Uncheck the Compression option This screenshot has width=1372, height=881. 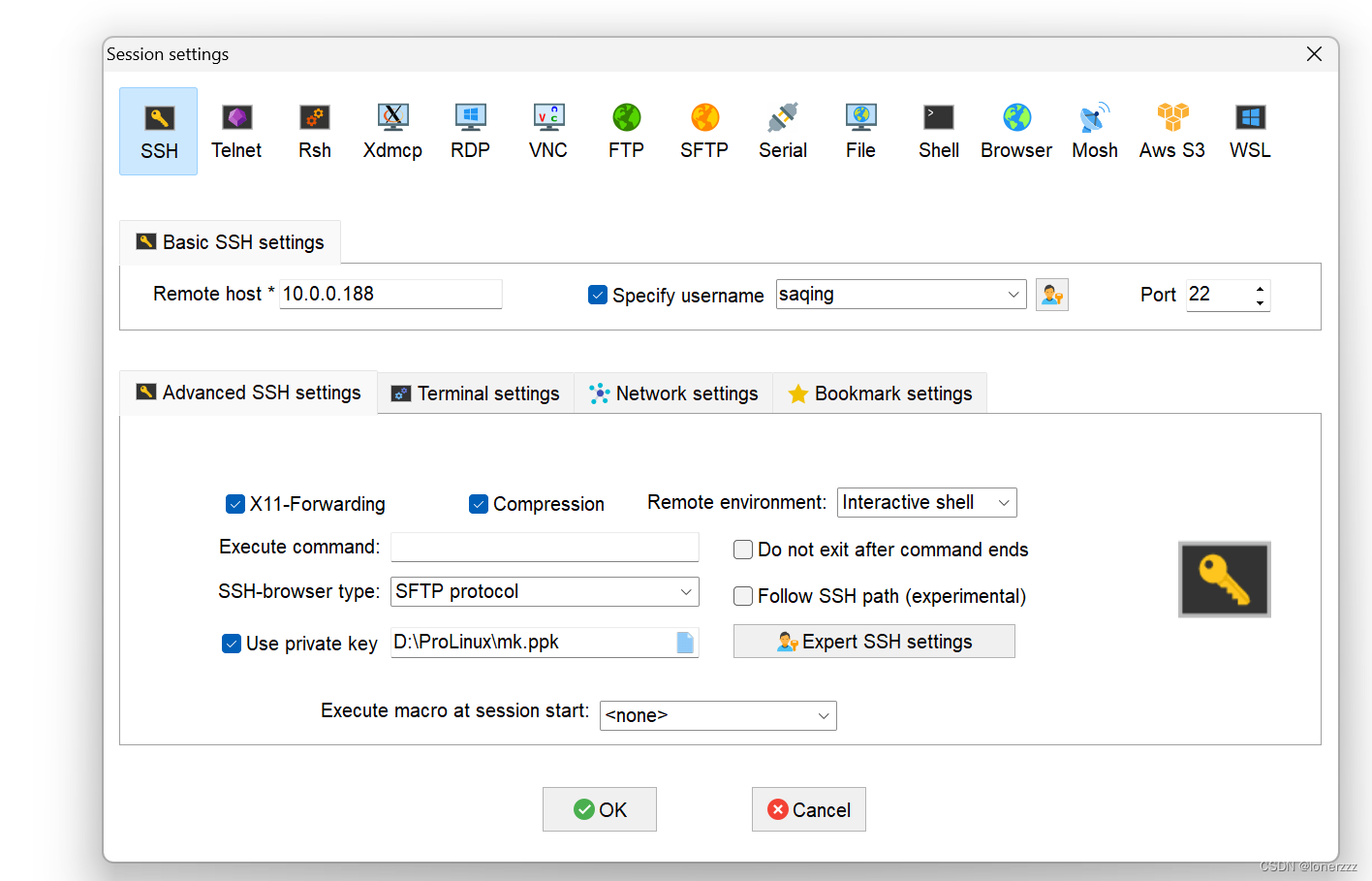point(478,503)
